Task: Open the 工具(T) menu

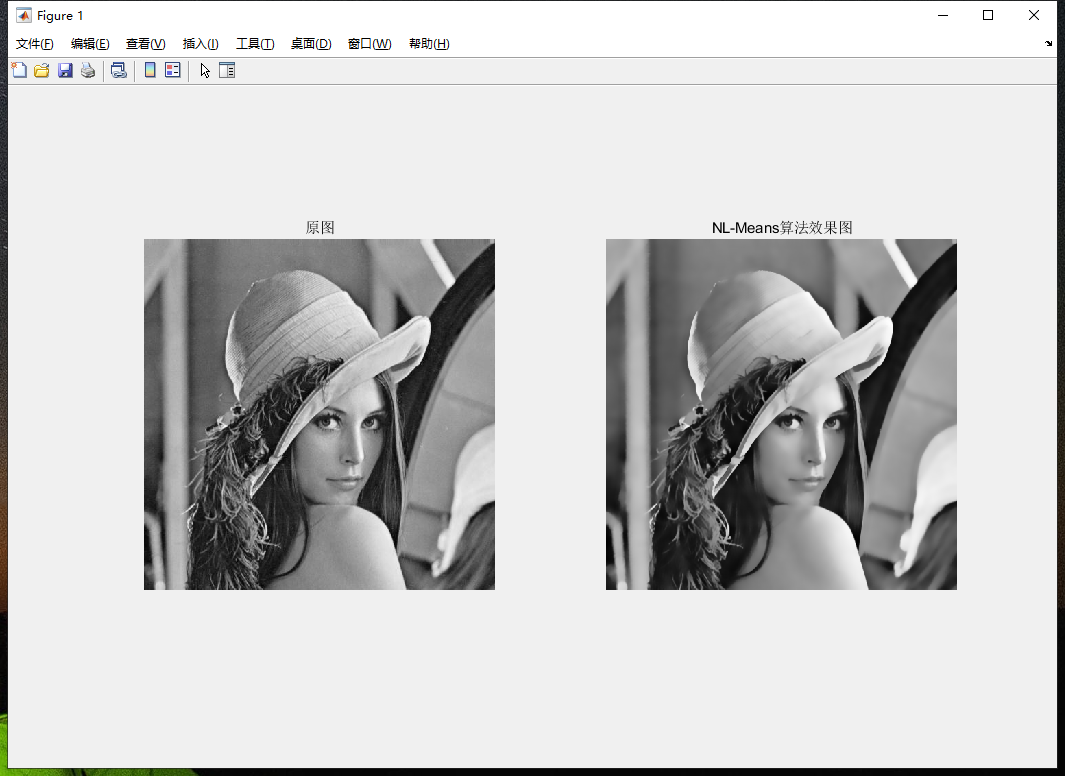Action: [255, 44]
